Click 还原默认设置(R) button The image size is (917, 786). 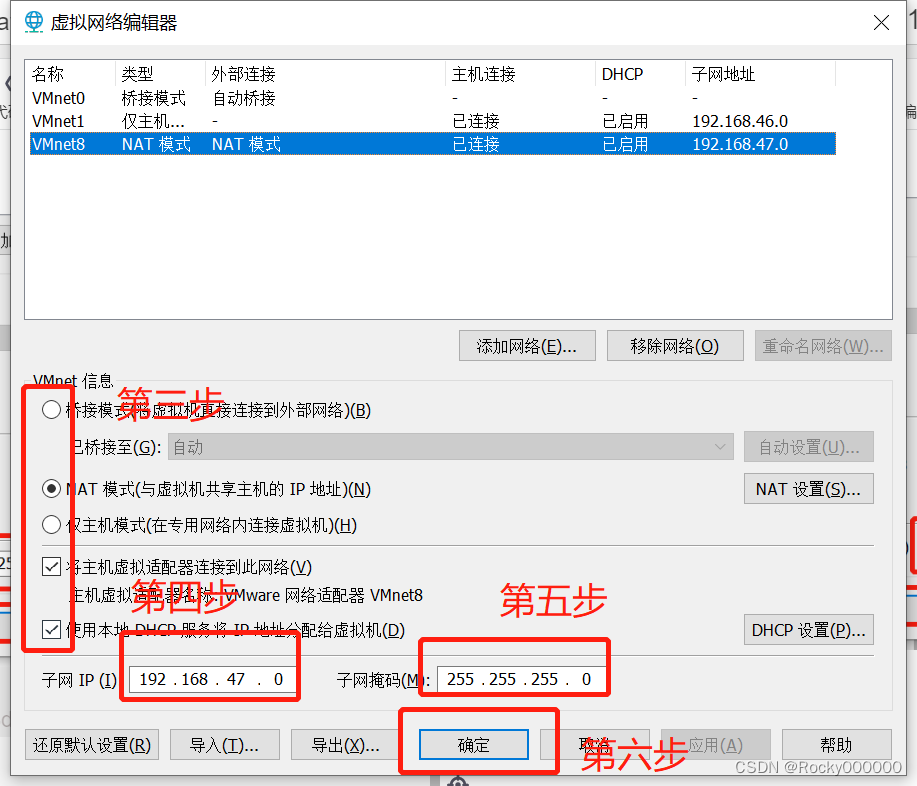click(92, 745)
